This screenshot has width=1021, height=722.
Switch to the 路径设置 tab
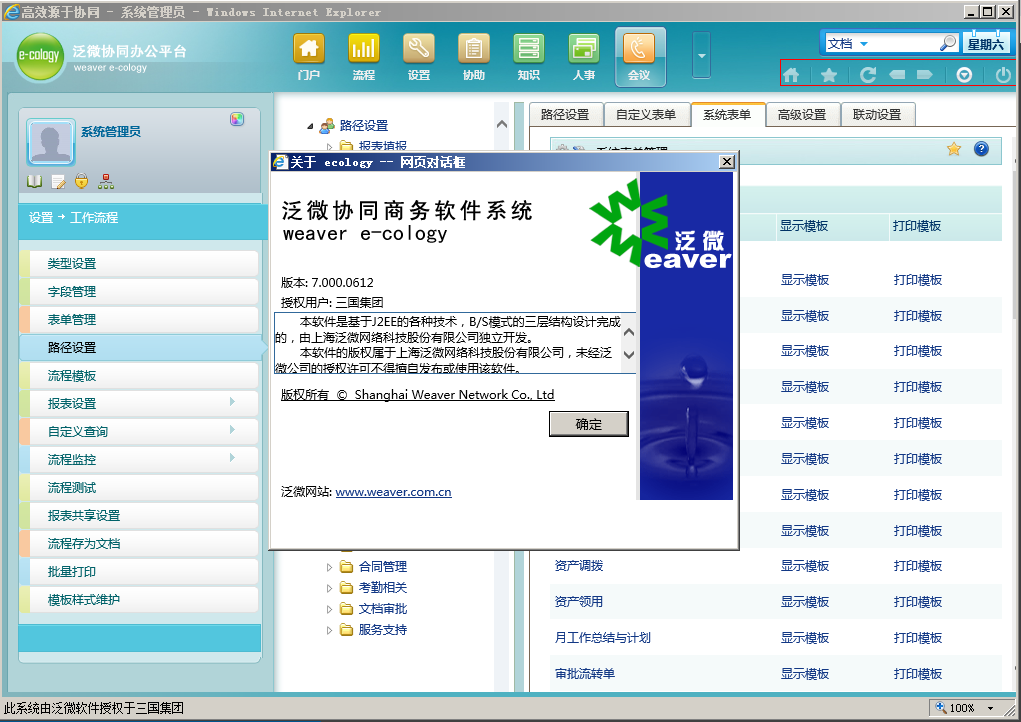(565, 115)
